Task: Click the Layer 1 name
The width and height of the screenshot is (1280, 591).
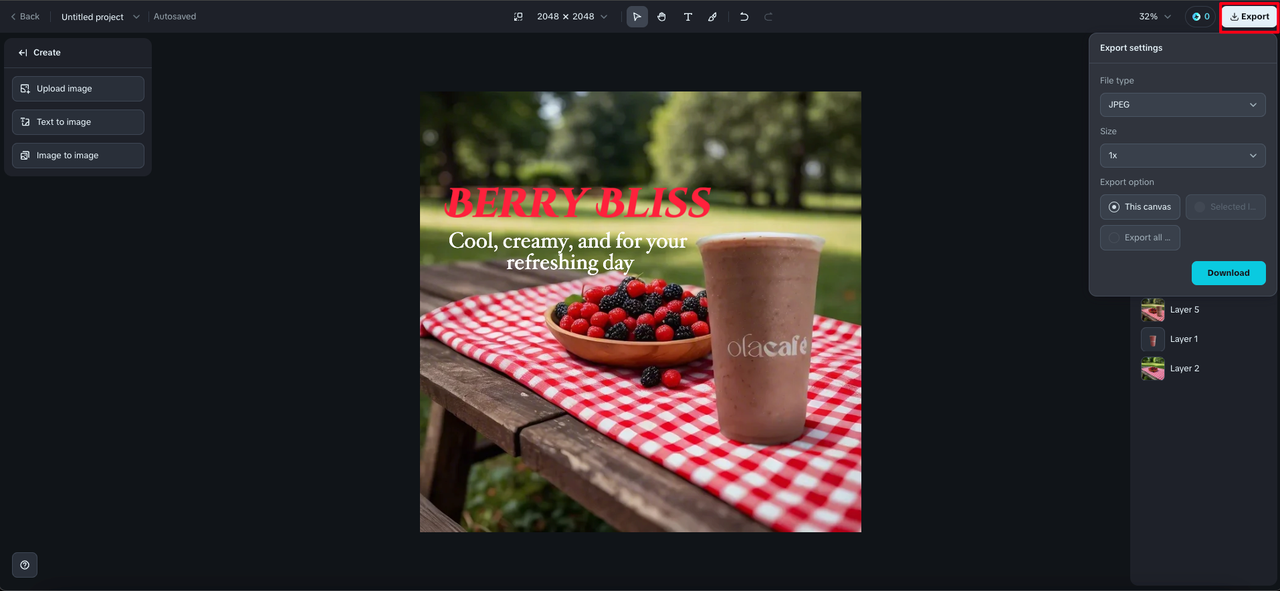Action: tap(1184, 339)
